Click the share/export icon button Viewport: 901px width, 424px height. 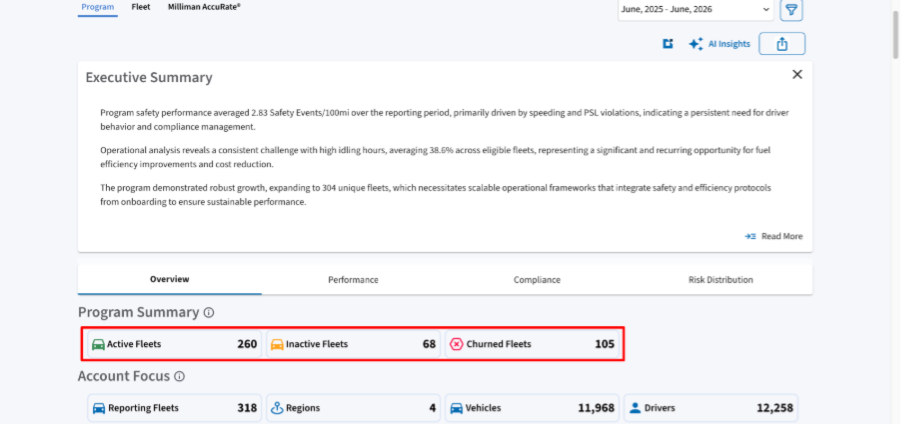(x=782, y=44)
